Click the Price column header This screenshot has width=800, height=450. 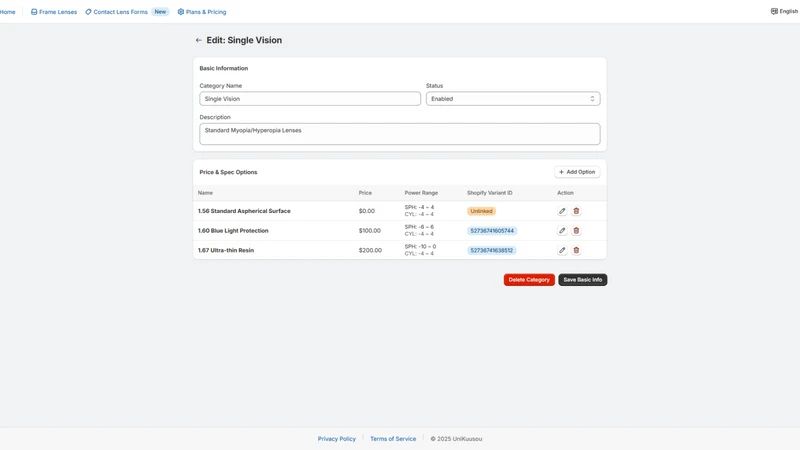click(x=365, y=193)
